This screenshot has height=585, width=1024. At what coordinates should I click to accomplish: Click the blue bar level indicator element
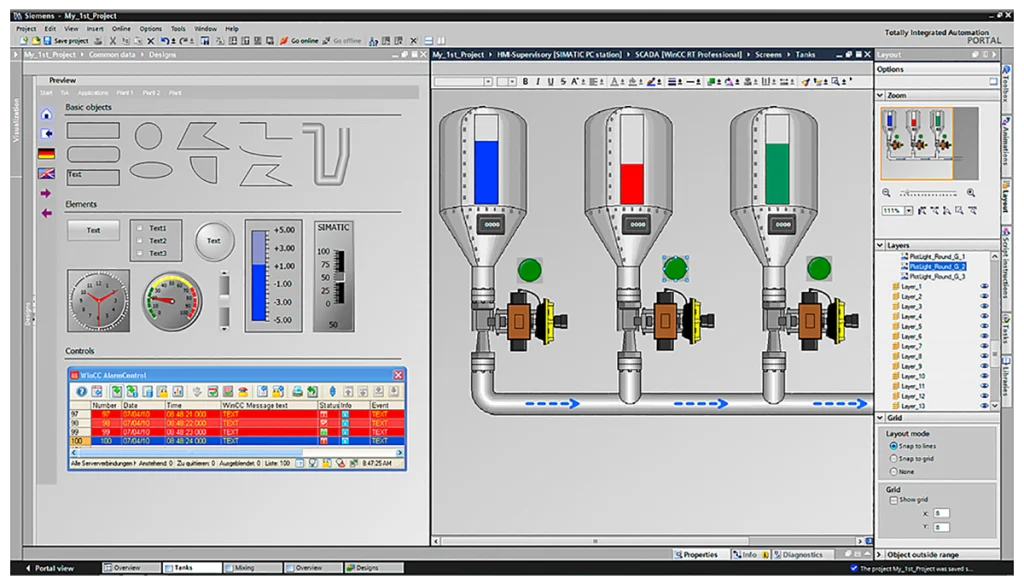[x=273, y=276]
